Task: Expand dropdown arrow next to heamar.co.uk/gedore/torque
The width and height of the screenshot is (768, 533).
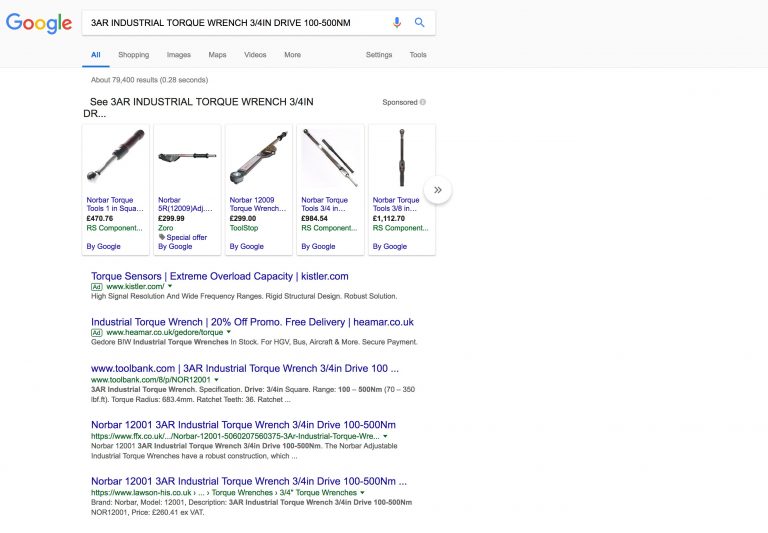Action: tap(228, 332)
